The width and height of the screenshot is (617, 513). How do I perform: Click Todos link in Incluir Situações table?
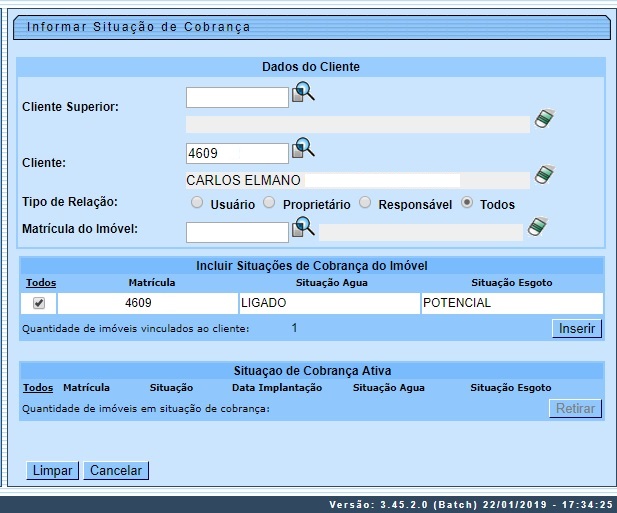[40, 283]
